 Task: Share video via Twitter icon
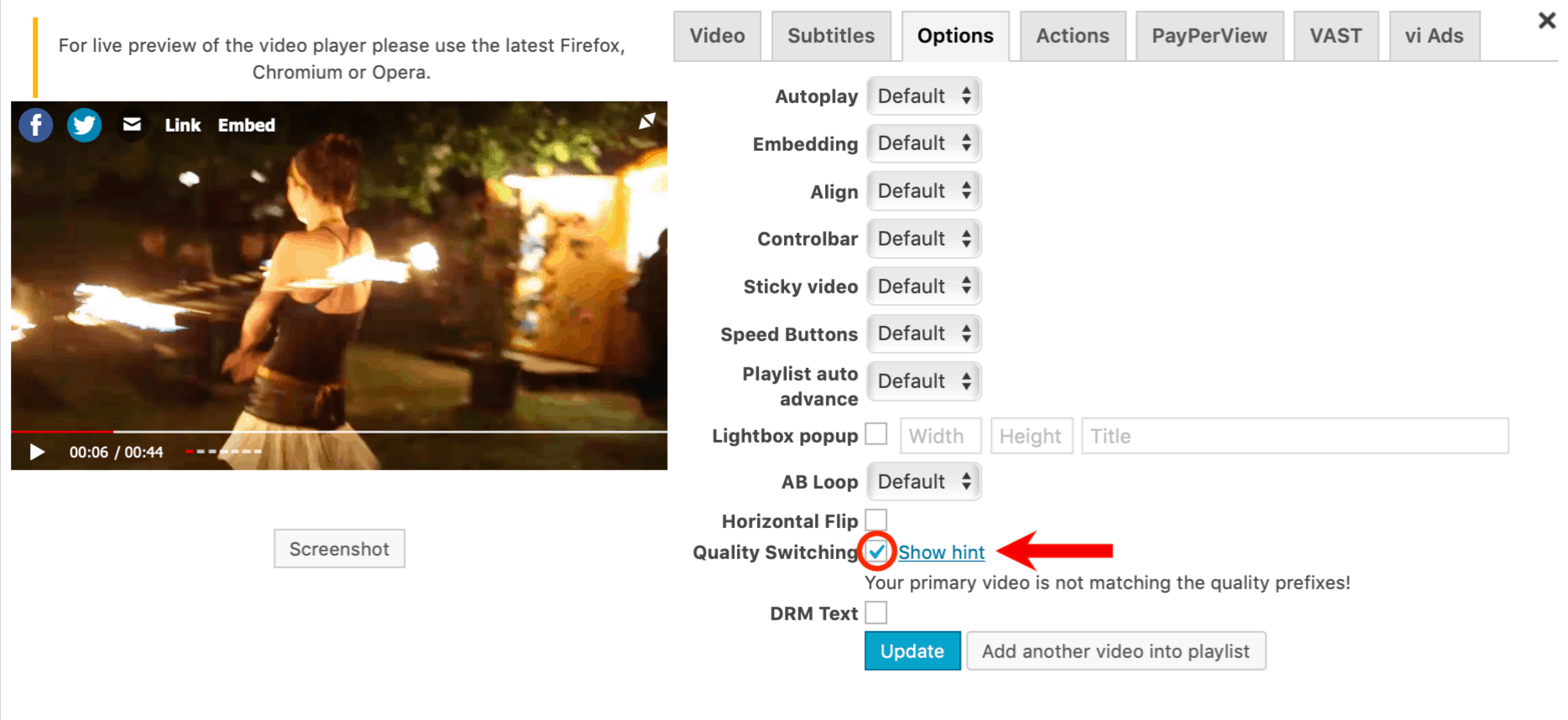tap(84, 125)
